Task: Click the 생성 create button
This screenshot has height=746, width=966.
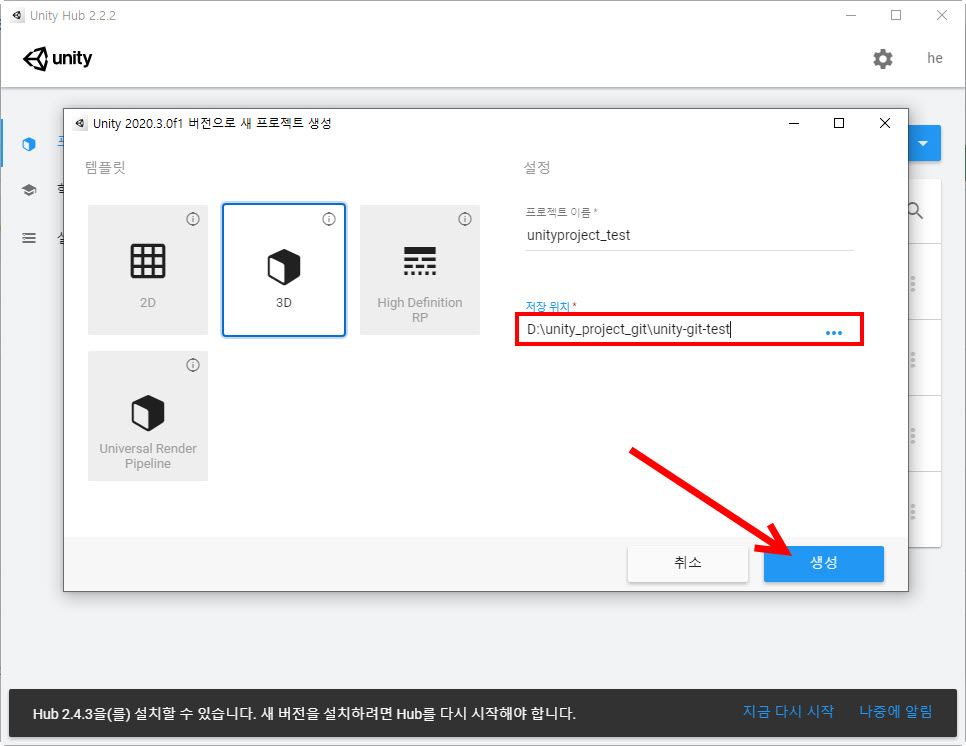Action: click(824, 563)
